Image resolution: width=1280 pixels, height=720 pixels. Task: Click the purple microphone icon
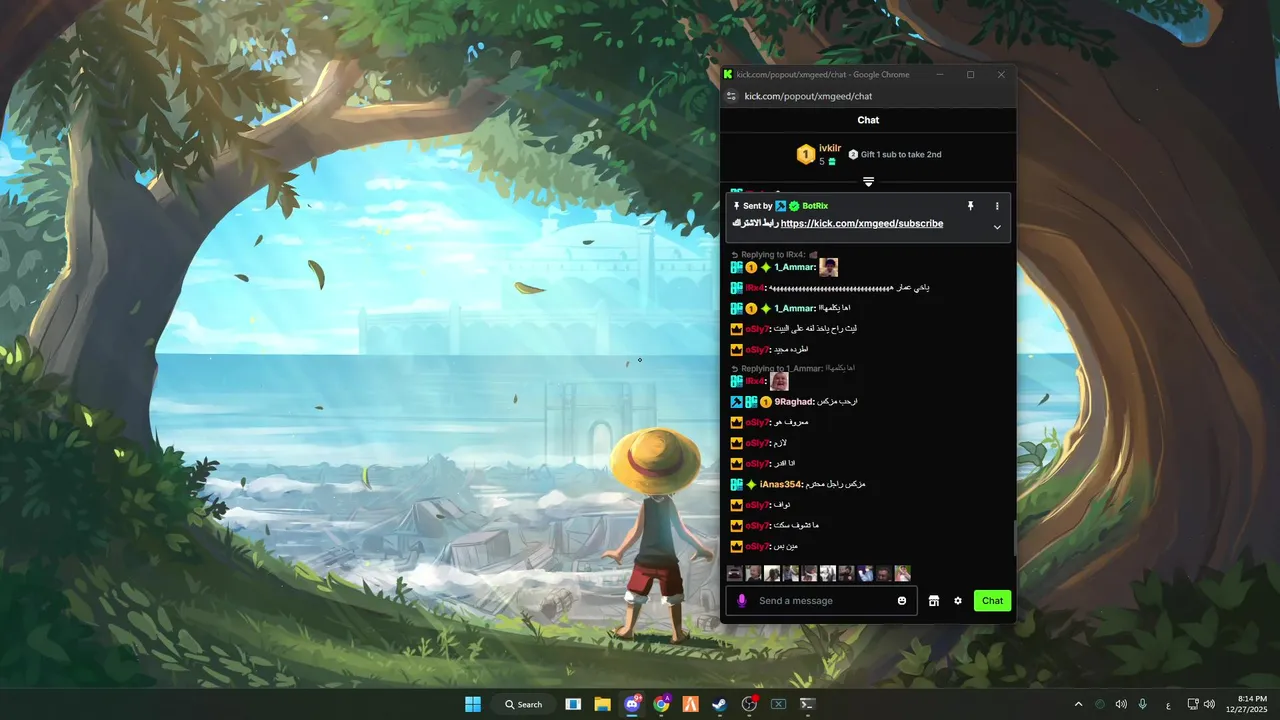[x=742, y=601]
